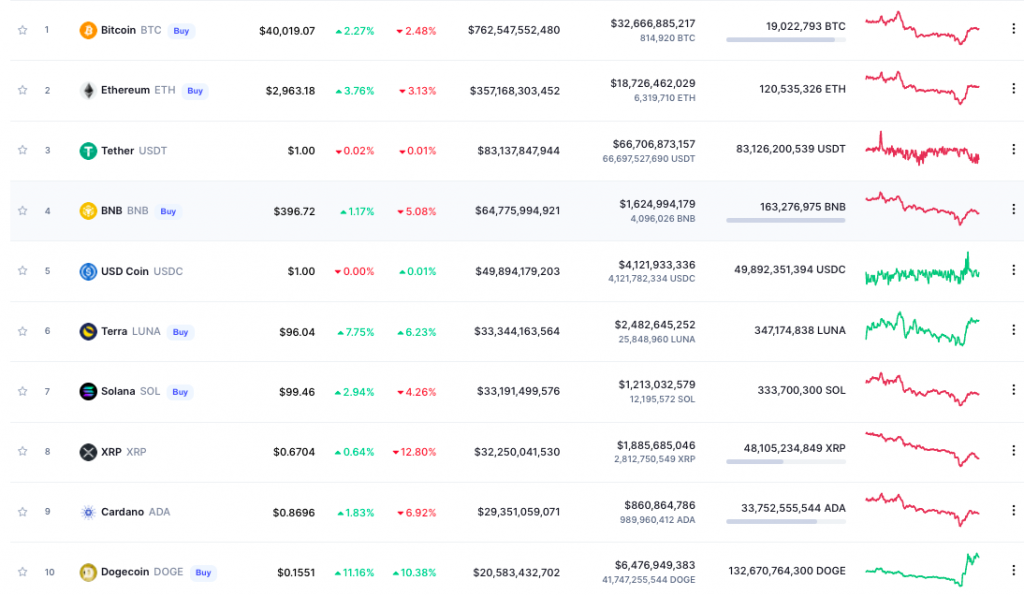The width and height of the screenshot is (1024, 595).
Task: Open the three-dot menu for Ethereum
Action: click(x=1013, y=88)
